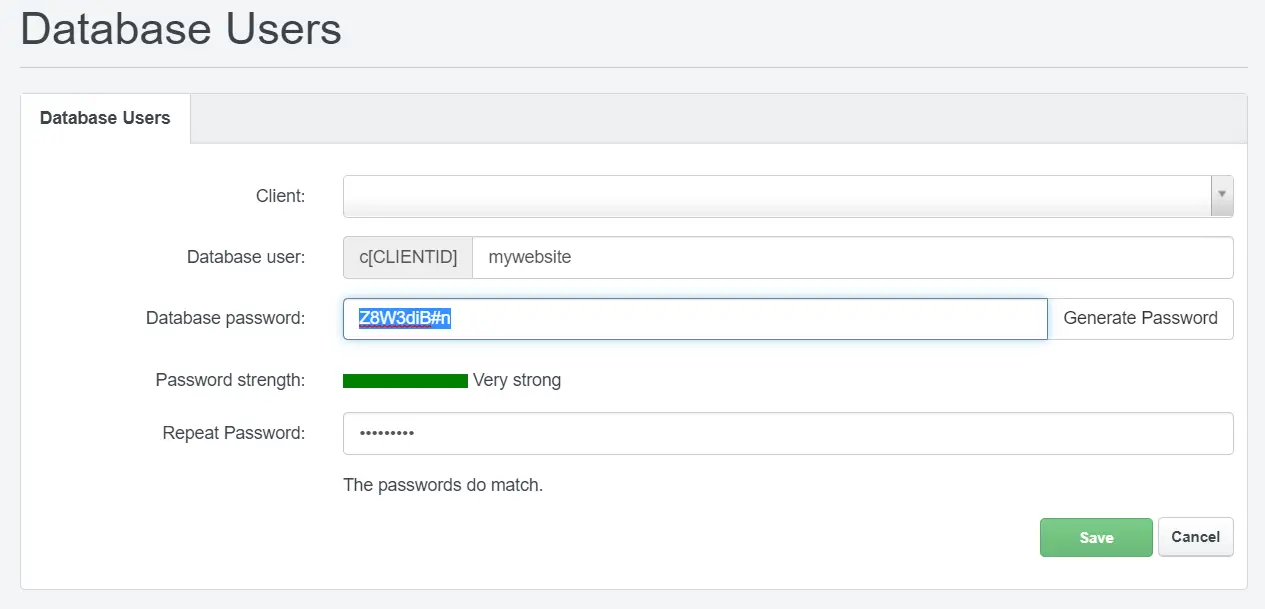The image size is (1265, 609).
Task: Cancel the database user form
Action: point(1195,537)
